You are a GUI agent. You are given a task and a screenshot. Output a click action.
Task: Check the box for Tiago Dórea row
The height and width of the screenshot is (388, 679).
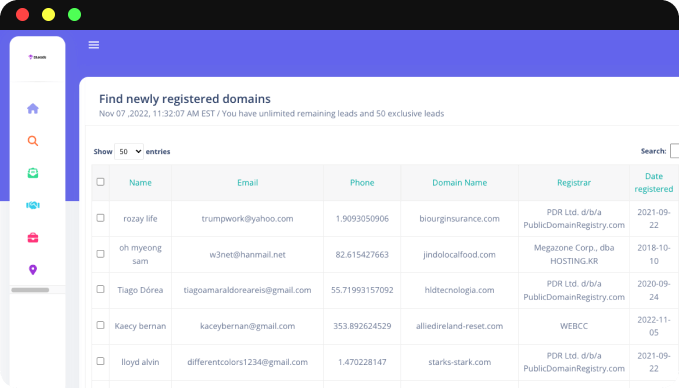(100, 289)
